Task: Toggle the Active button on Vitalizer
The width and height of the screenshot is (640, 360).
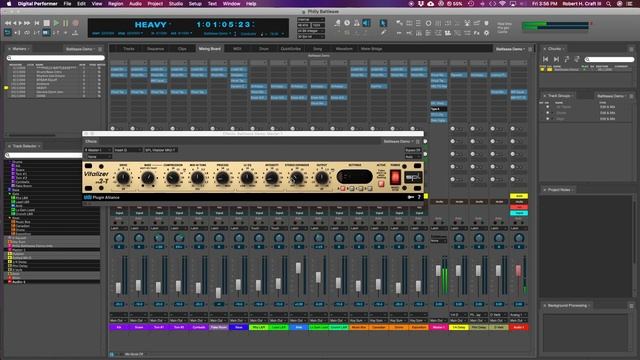Action: point(381,184)
